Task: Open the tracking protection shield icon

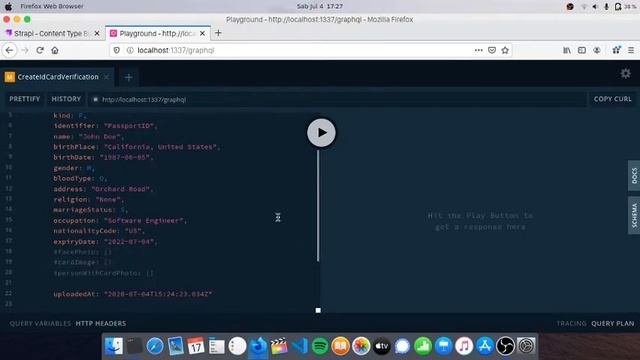Action: [117, 50]
